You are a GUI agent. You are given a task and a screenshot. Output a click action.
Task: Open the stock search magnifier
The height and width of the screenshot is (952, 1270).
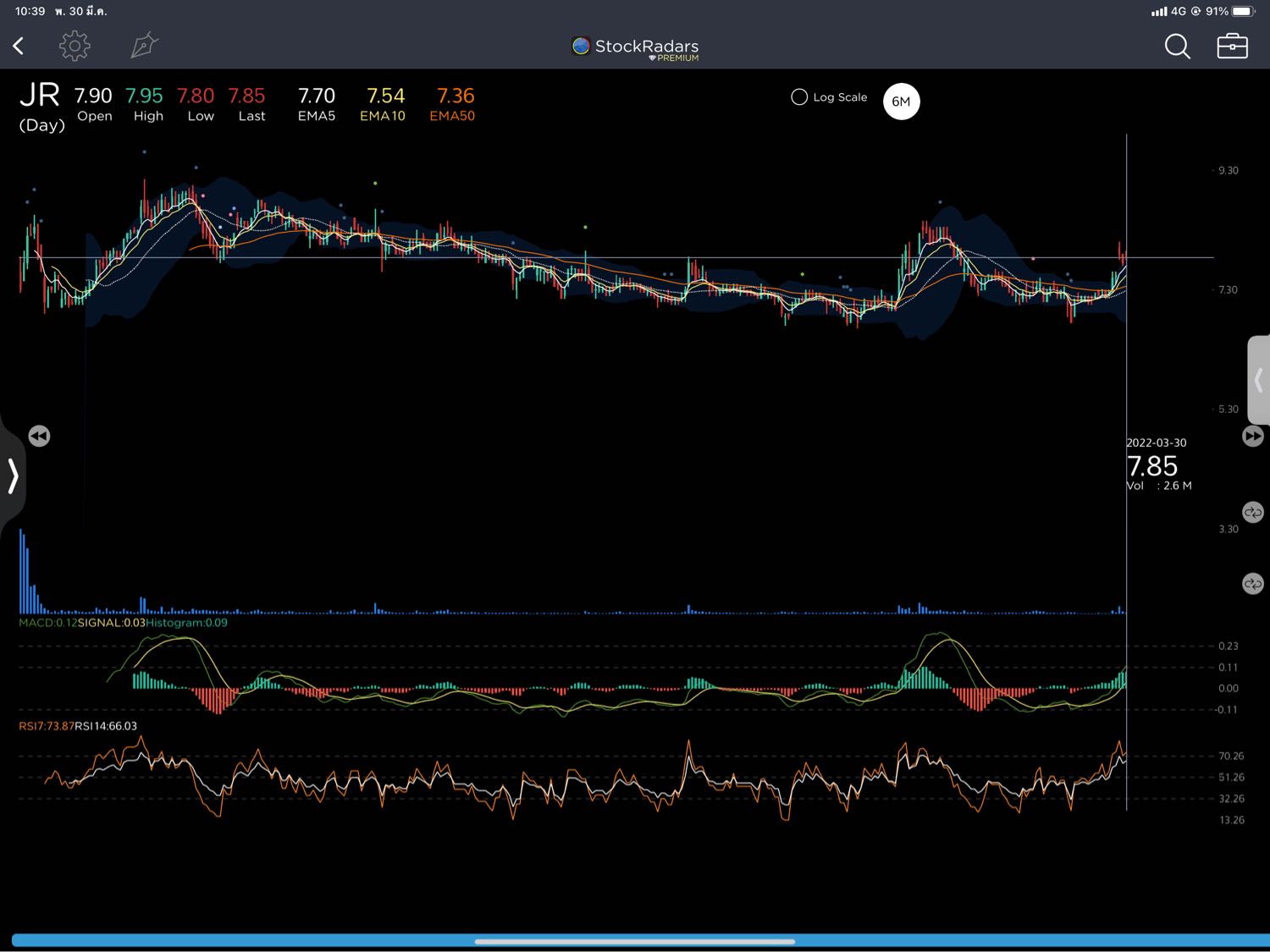click(x=1177, y=46)
